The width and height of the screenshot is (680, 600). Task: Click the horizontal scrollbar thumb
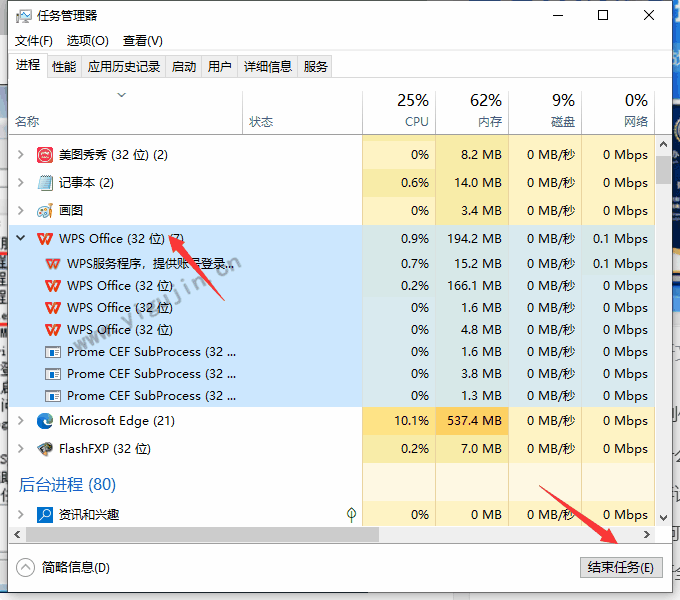202,535
